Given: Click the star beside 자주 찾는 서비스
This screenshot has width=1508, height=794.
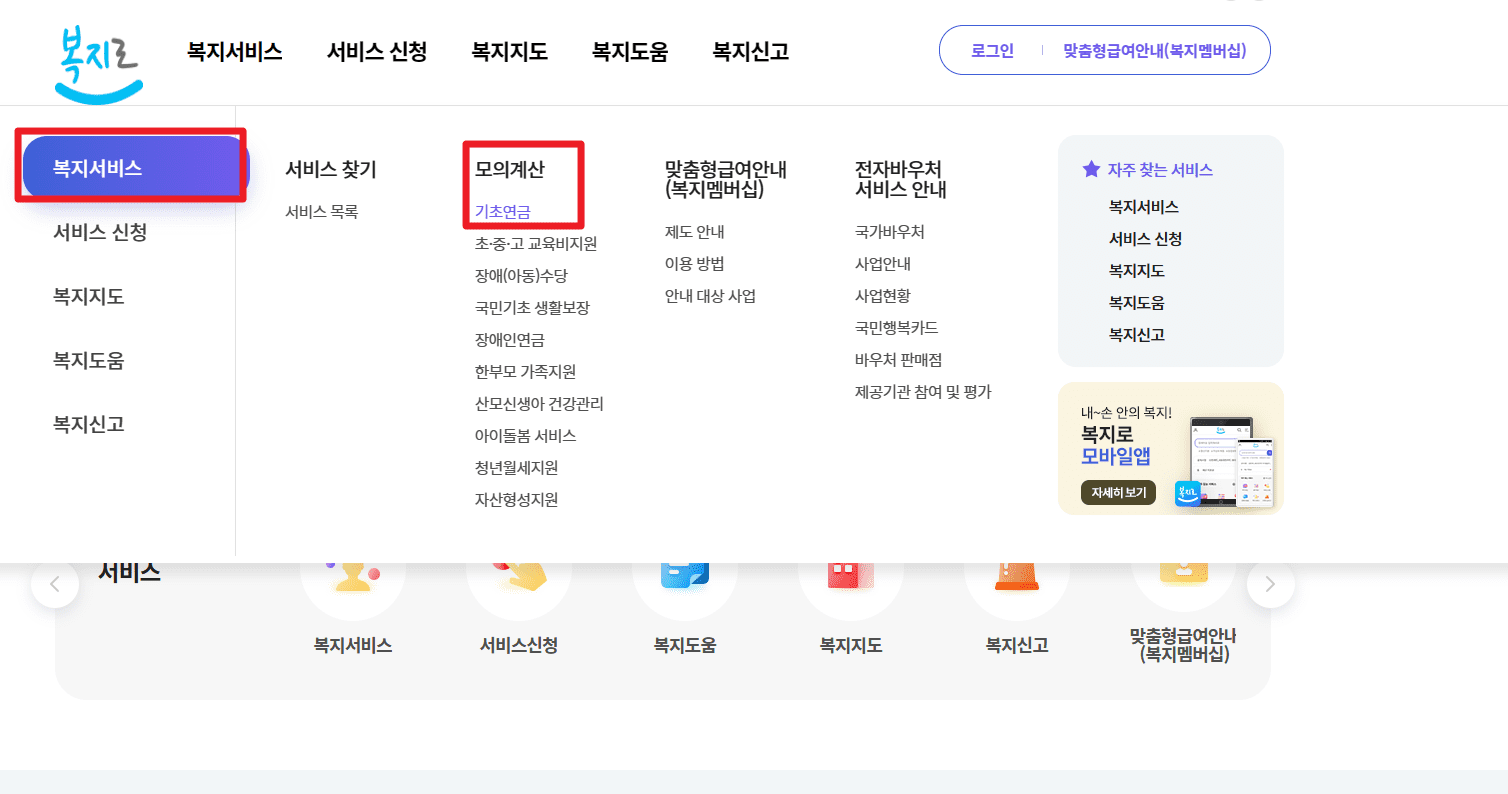Looking at the screenshot, I should tap(1089, 169).
